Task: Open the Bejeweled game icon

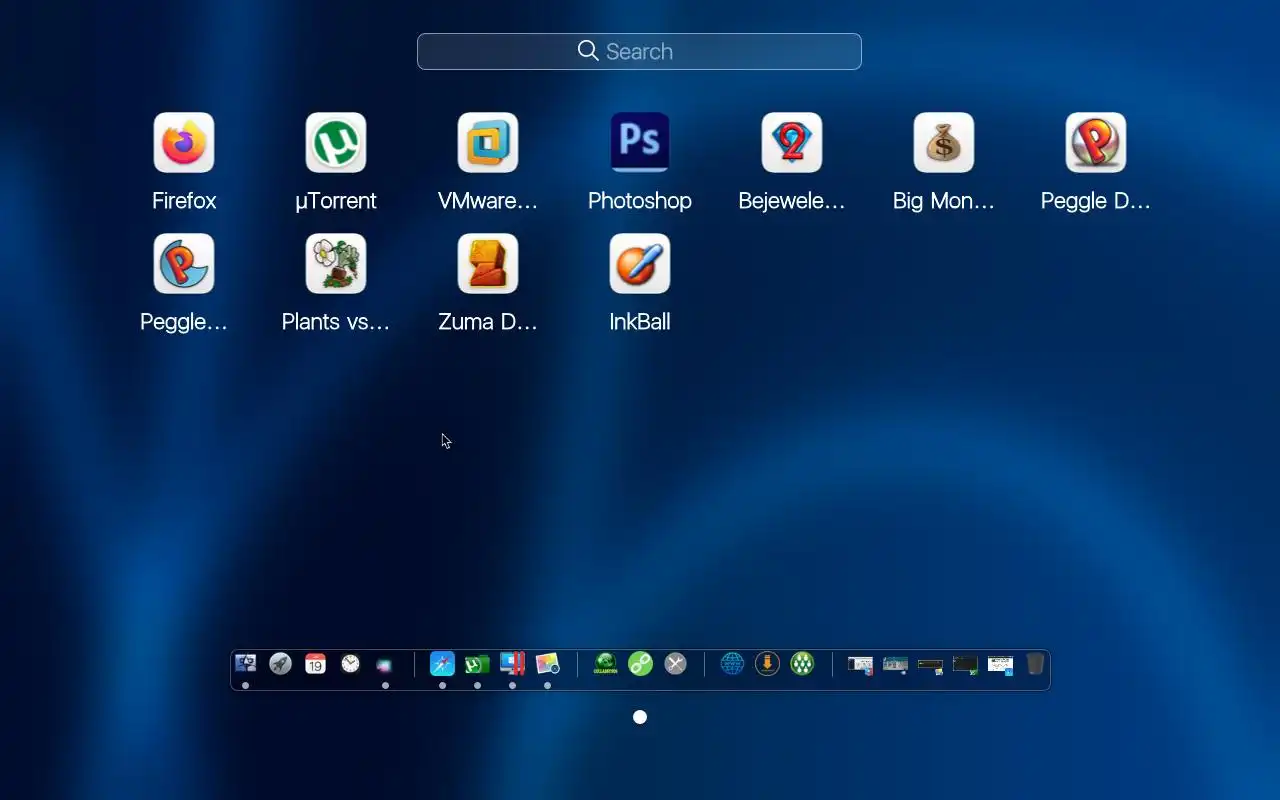Action: click(x=792, y=143)
